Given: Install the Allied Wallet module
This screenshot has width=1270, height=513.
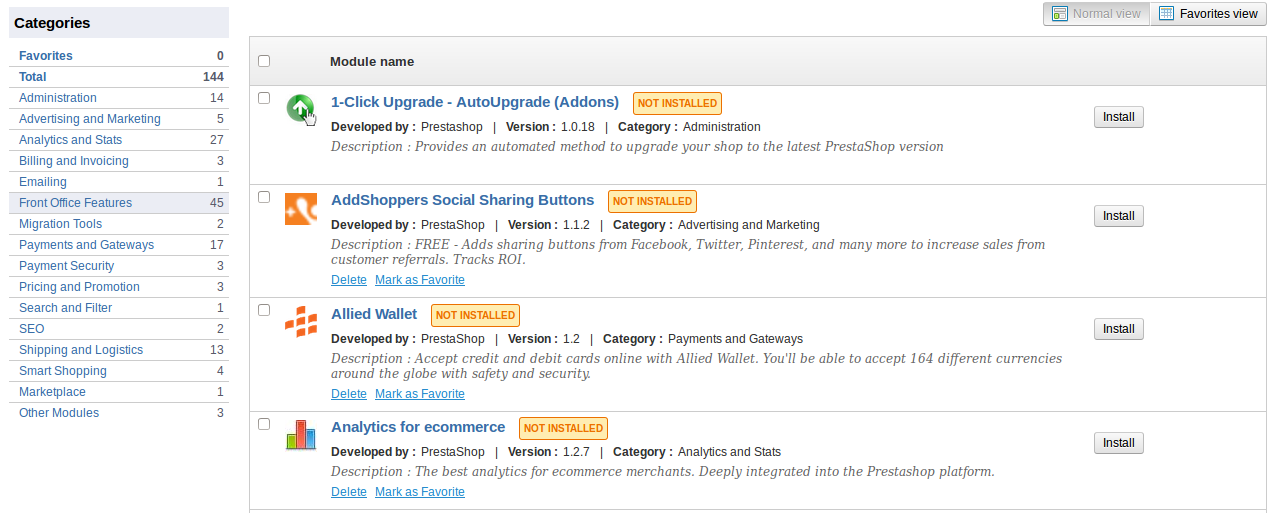Looking at the screenshot, I should [x=1118, y=329].
